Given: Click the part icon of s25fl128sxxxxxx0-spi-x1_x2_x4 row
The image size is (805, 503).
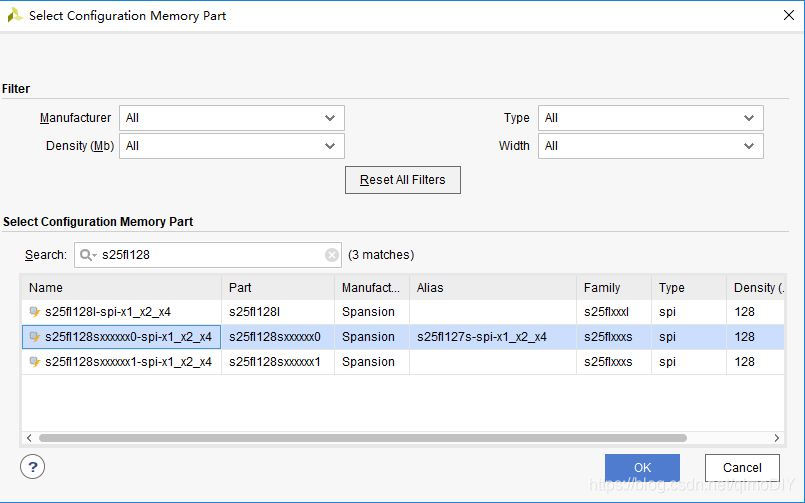Looking at the screenshot, I should [x=35, y=337].
